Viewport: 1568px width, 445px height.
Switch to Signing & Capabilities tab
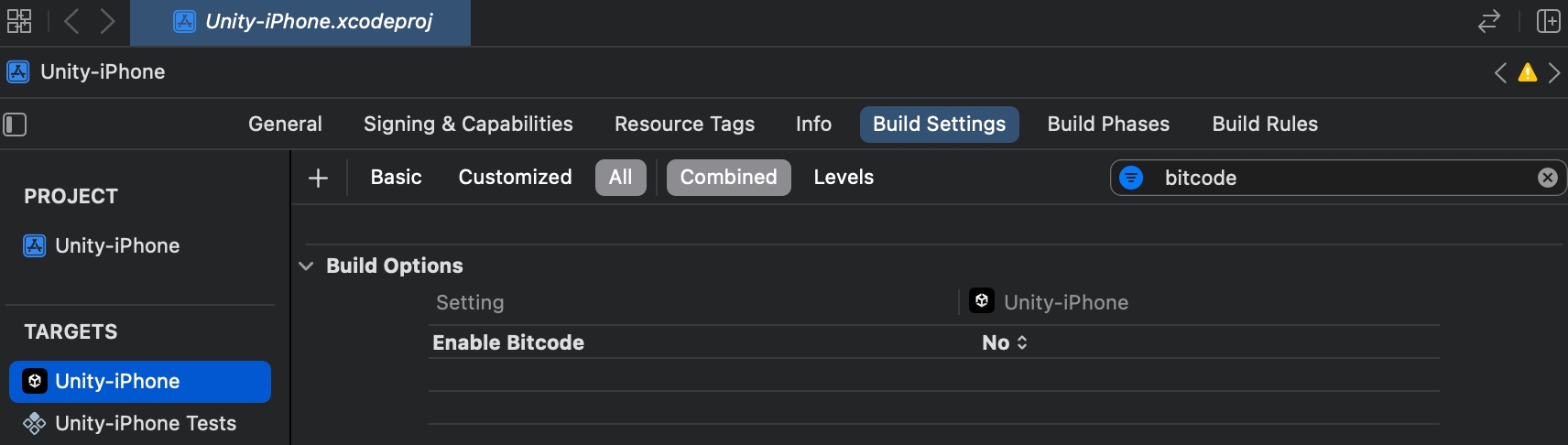pos(468,125)
